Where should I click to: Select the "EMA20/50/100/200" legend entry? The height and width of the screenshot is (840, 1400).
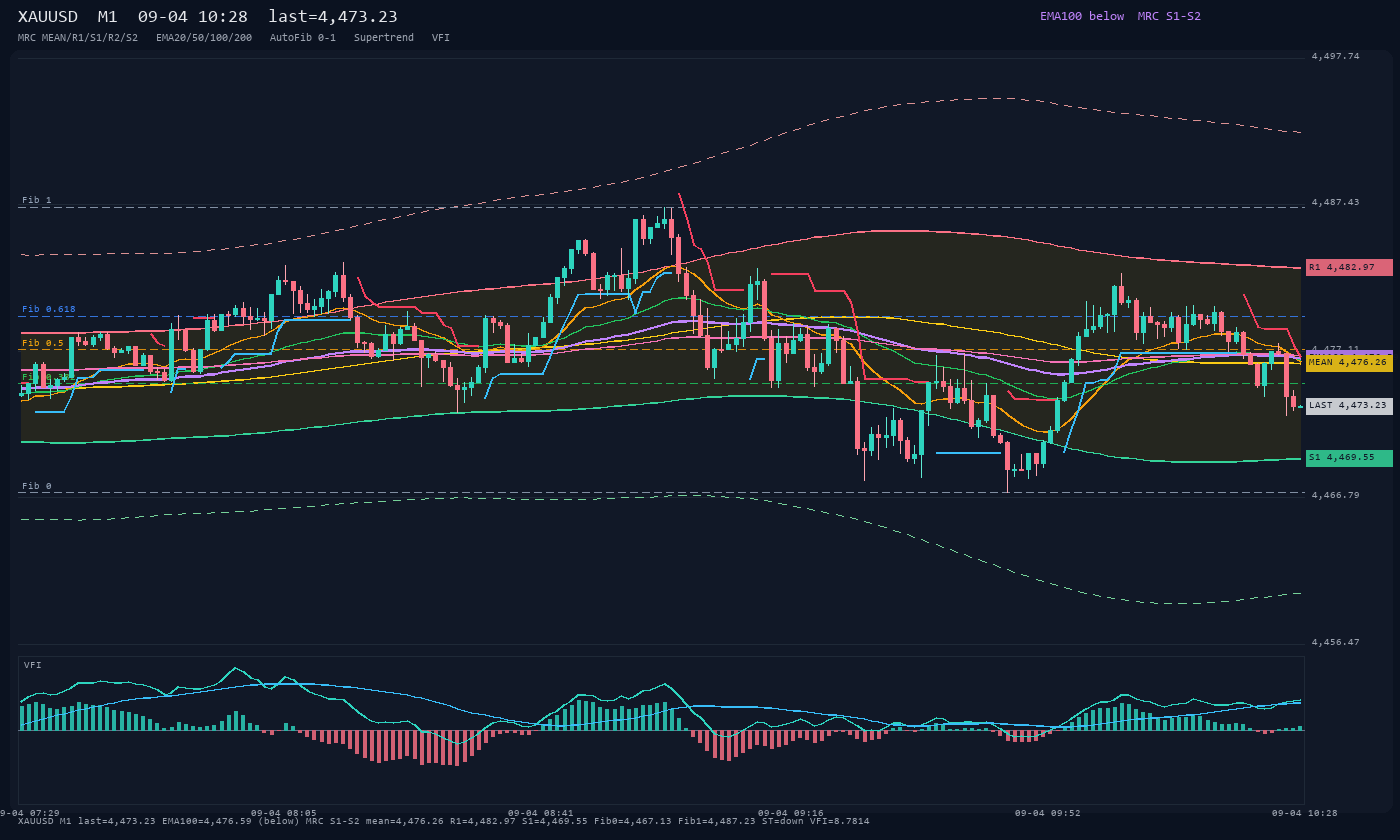click(x=204, y=37)
